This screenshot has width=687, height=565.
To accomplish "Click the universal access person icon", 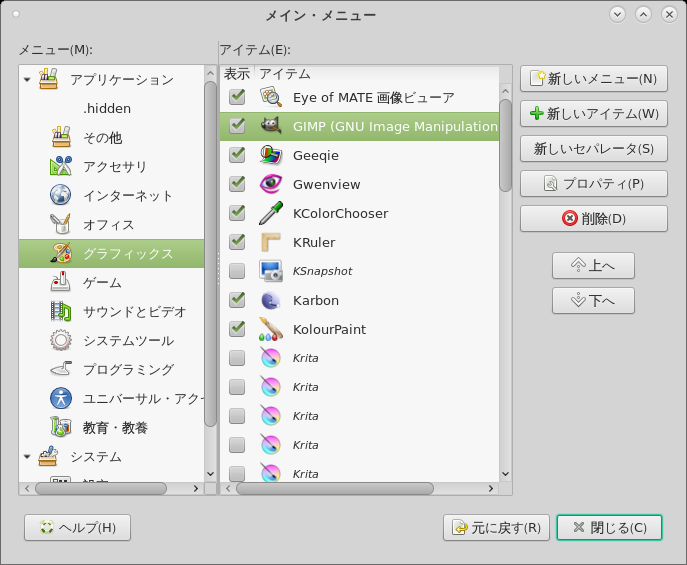I will point(61,398).
